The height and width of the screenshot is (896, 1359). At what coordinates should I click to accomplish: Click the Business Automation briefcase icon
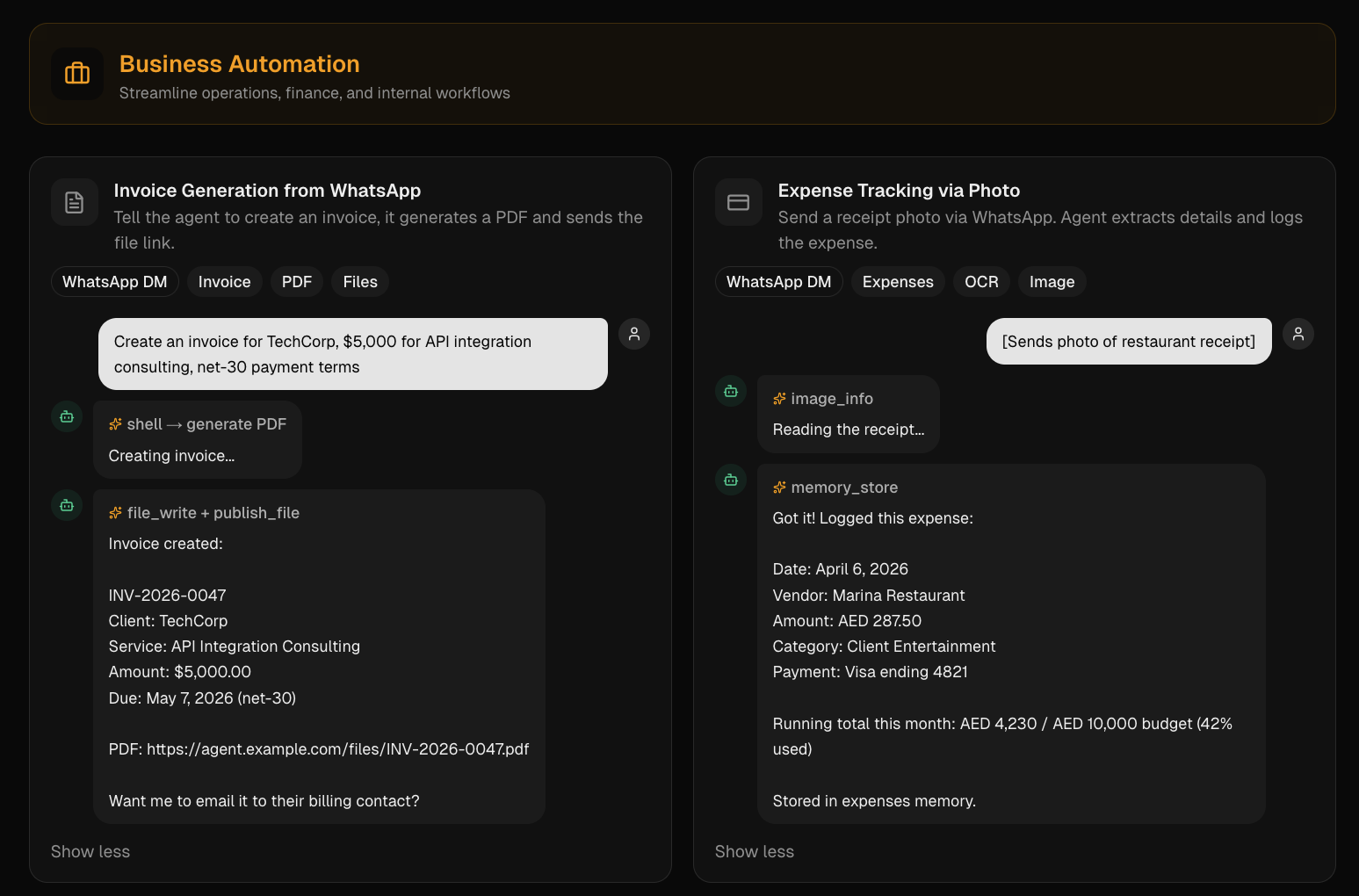pos(77,74)
